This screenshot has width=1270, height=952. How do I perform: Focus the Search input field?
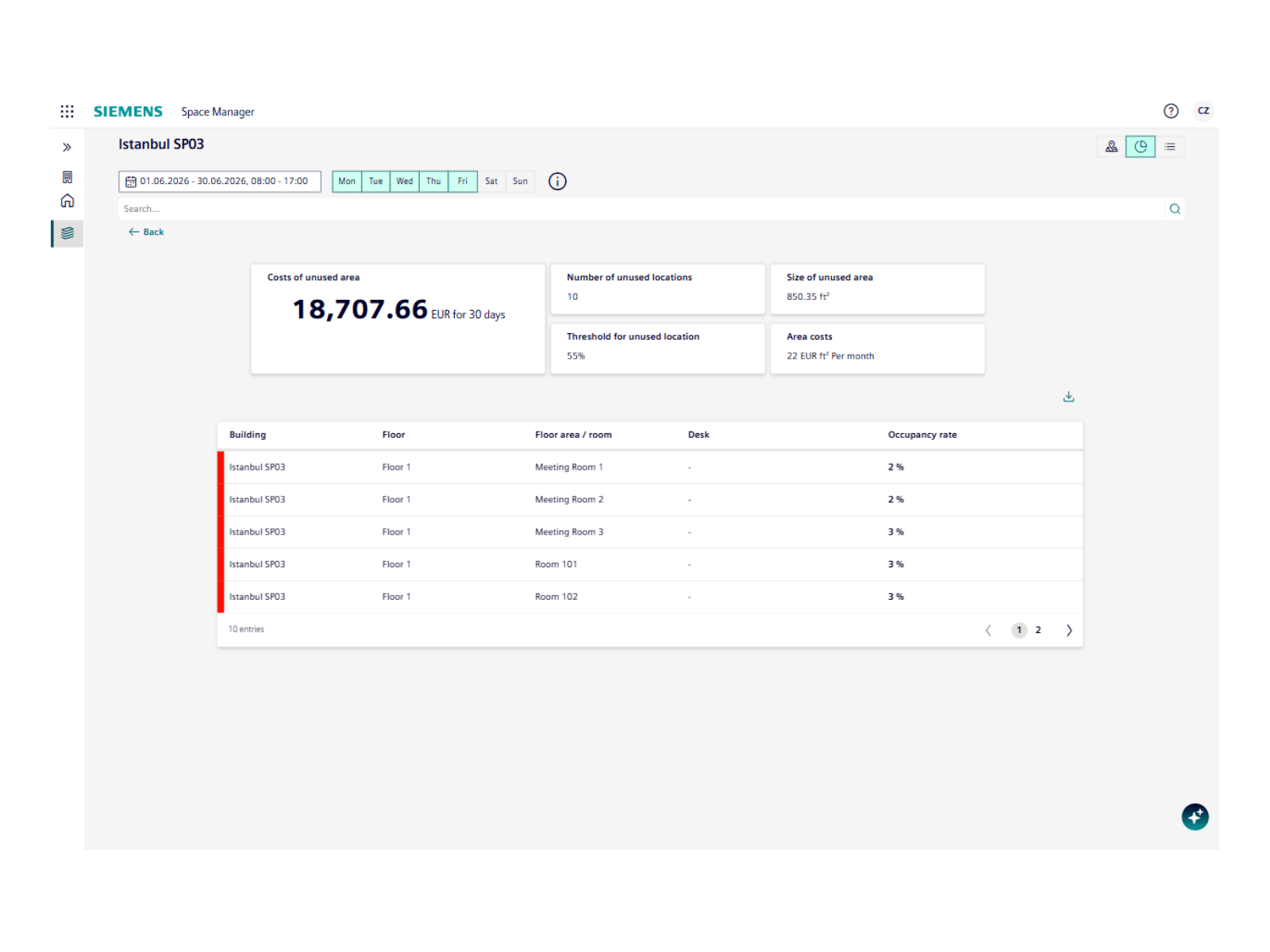[641, 209]
